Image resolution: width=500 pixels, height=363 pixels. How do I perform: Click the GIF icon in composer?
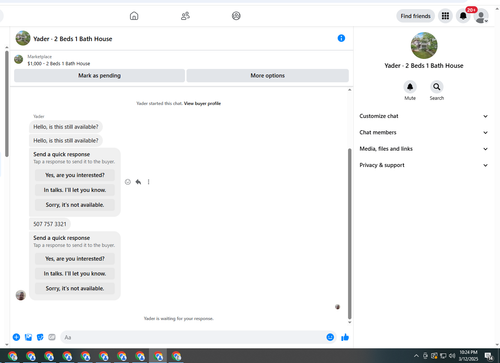tap(52, 337)
